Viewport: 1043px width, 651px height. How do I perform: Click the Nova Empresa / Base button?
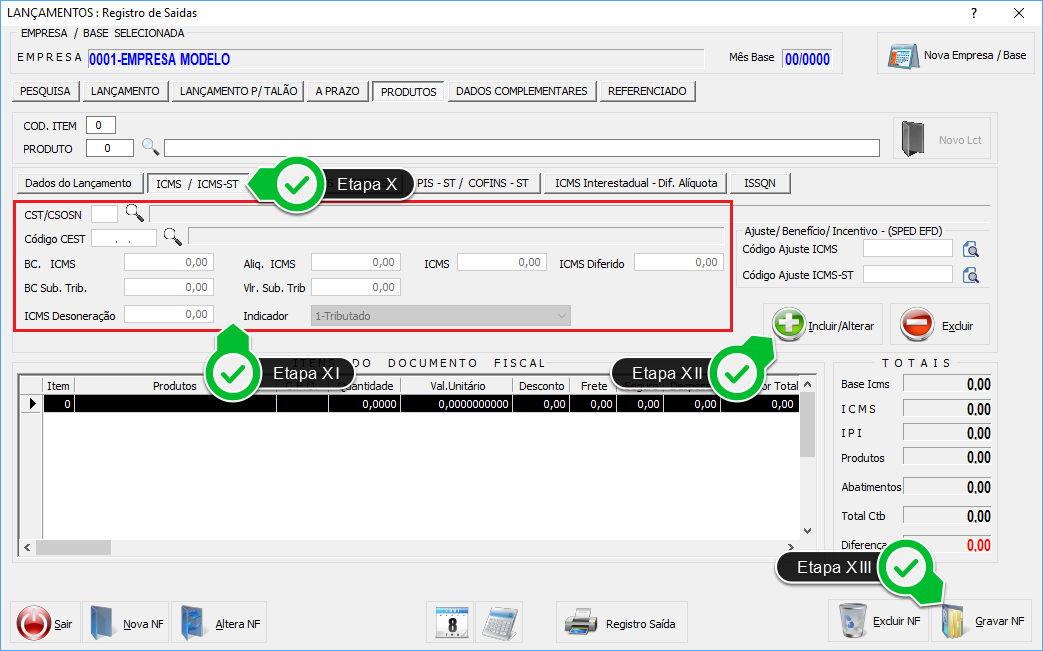coord(958,55)
